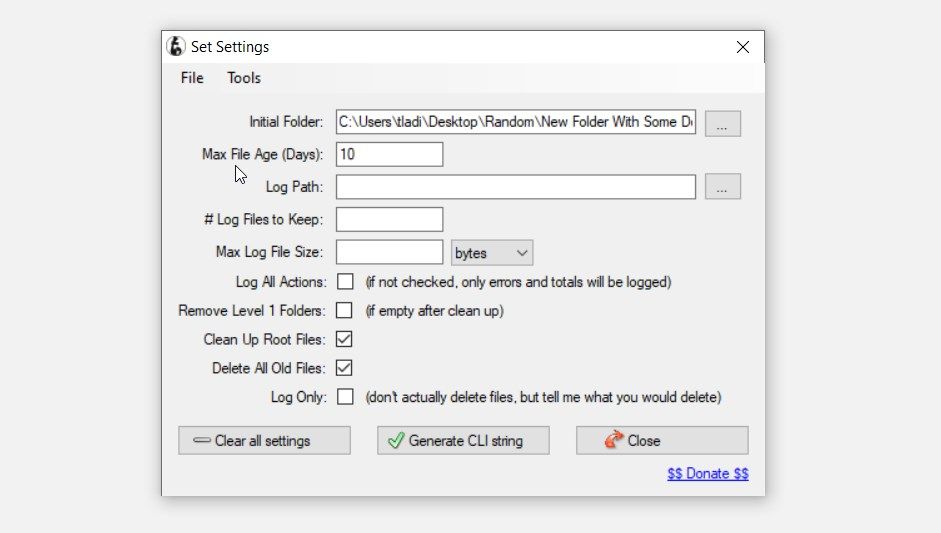
Task: Open the bytes unit dropdown
Action: (492, 253)
